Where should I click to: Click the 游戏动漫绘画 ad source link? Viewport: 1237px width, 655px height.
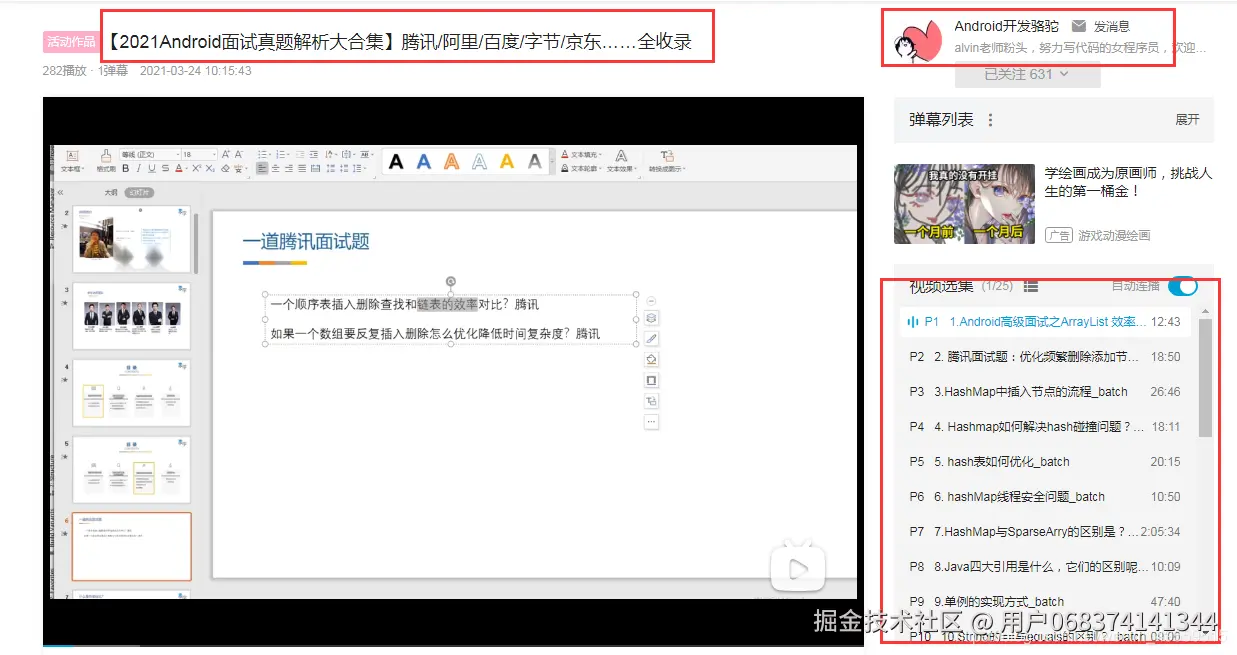1114,236
